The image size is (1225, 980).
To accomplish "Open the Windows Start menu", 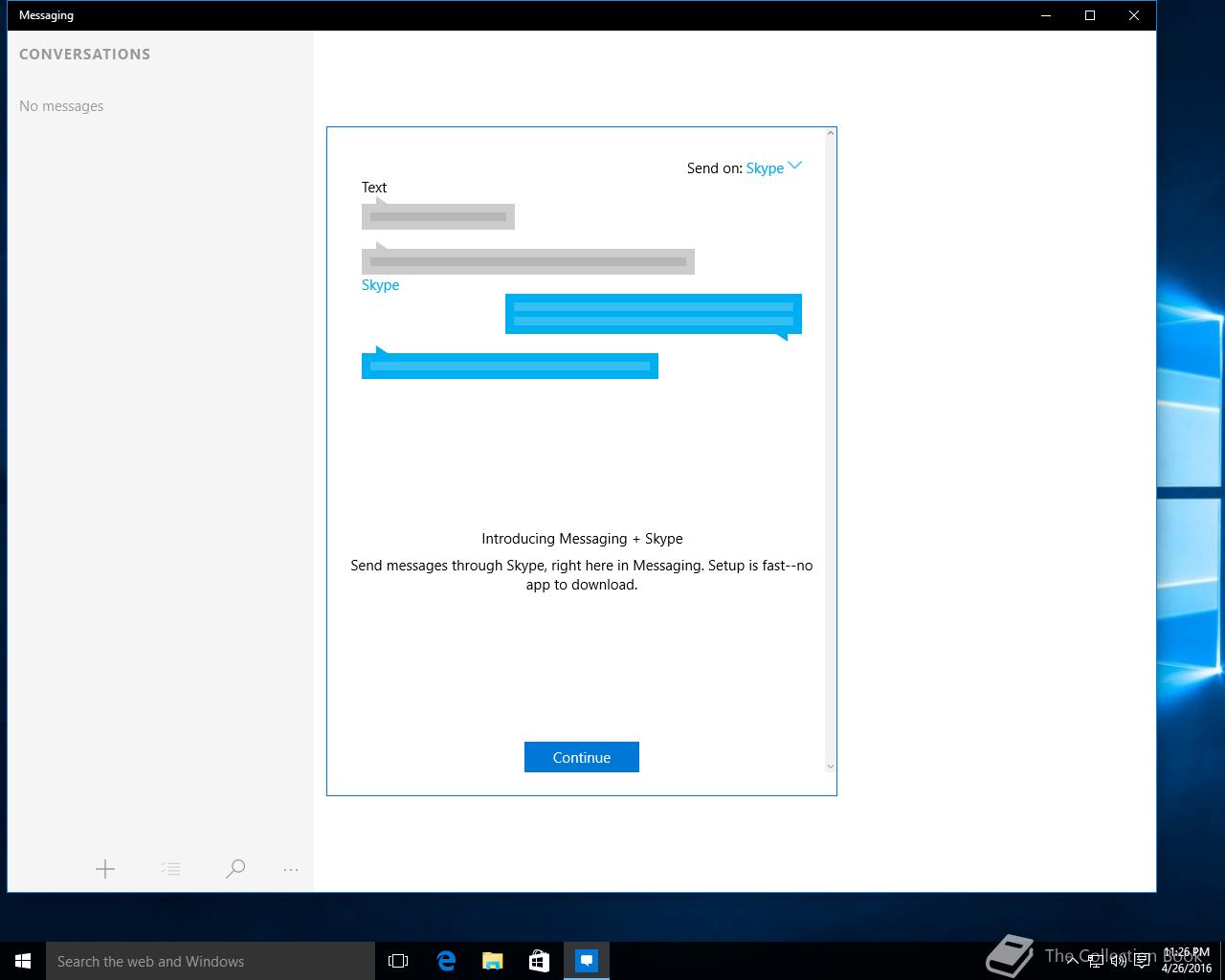I will pos(23,961).
